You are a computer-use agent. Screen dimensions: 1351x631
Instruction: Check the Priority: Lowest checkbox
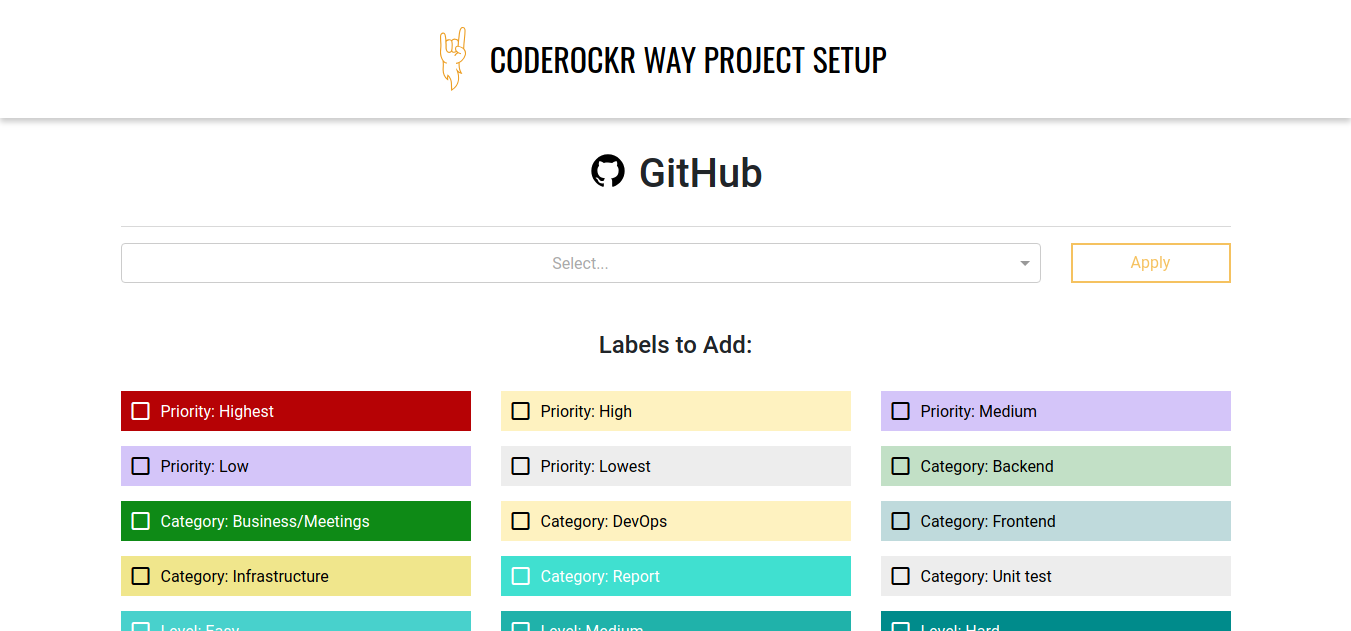521,466
